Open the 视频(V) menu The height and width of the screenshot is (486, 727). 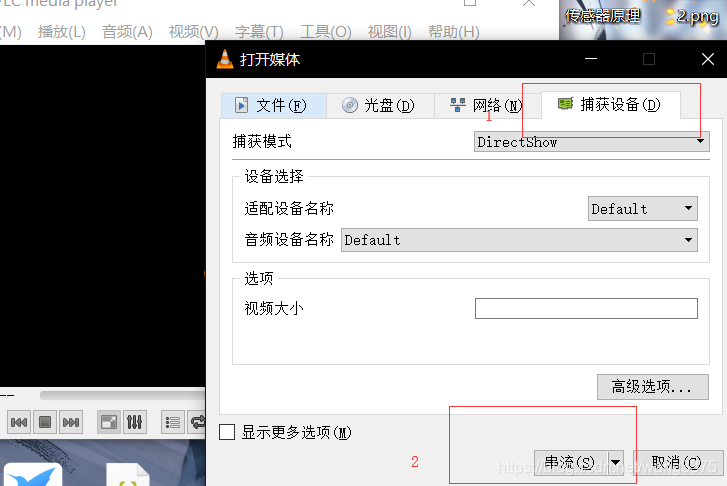[x=193, y=32]
